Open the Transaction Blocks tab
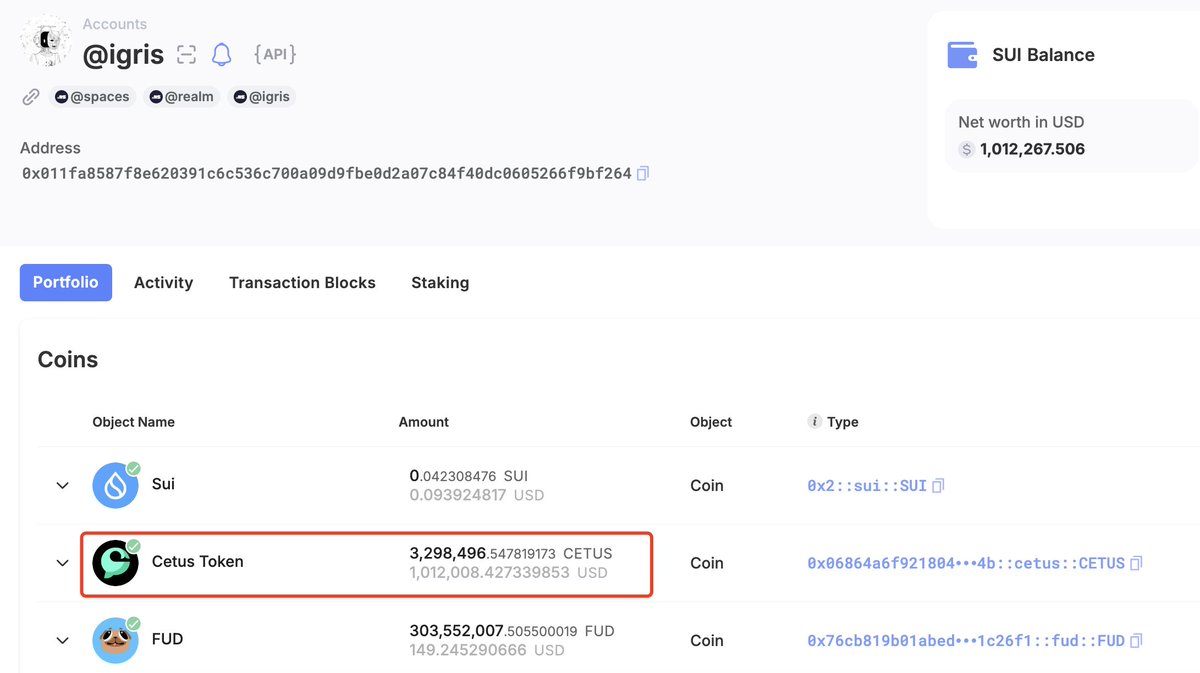Screen dimensions: 1200x673 tap(302, 283)
